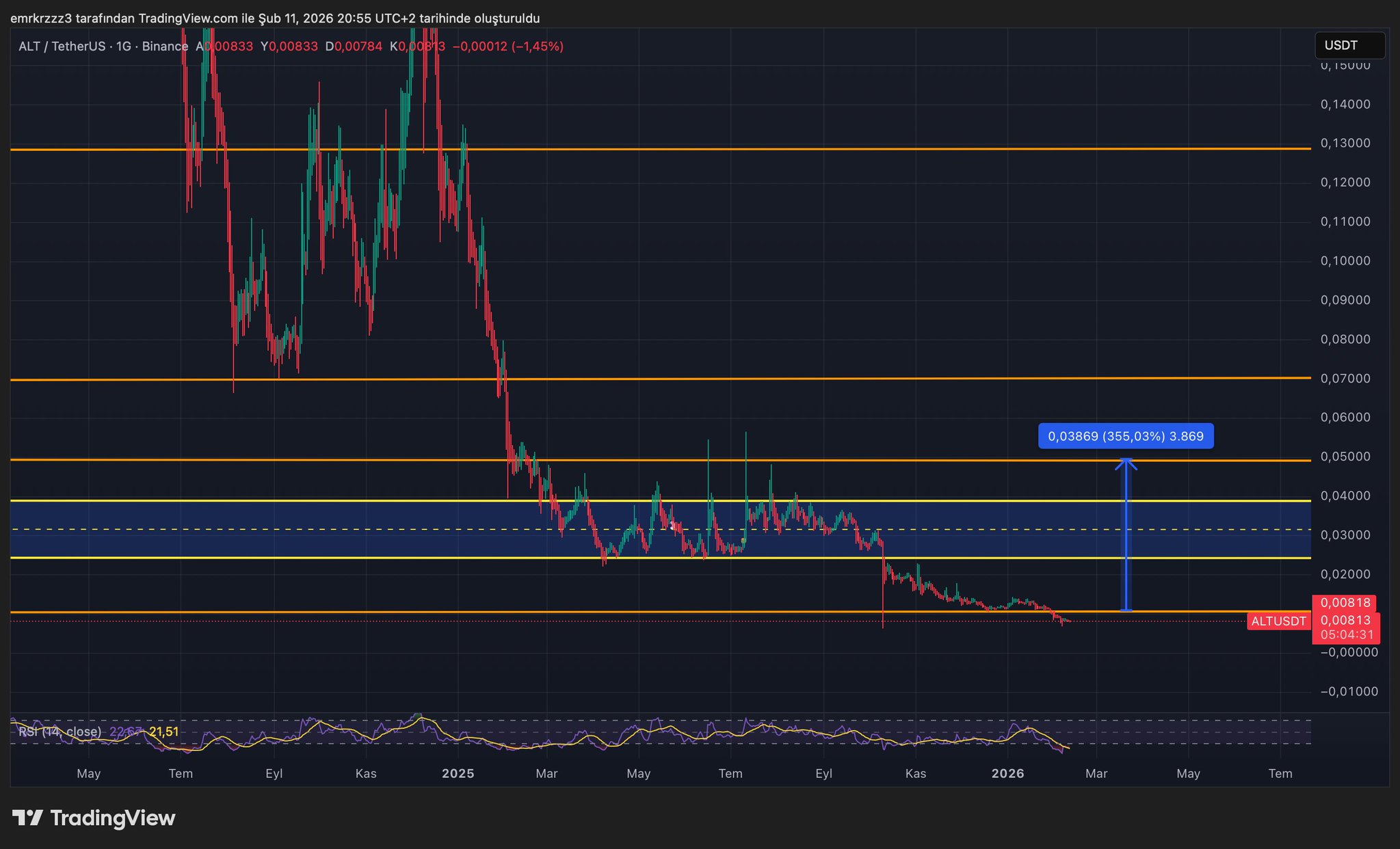The height and width of the screenshot is (849, 1400).
Task: Click the yellow RSI value 21,51
Action: coord(163,731)
